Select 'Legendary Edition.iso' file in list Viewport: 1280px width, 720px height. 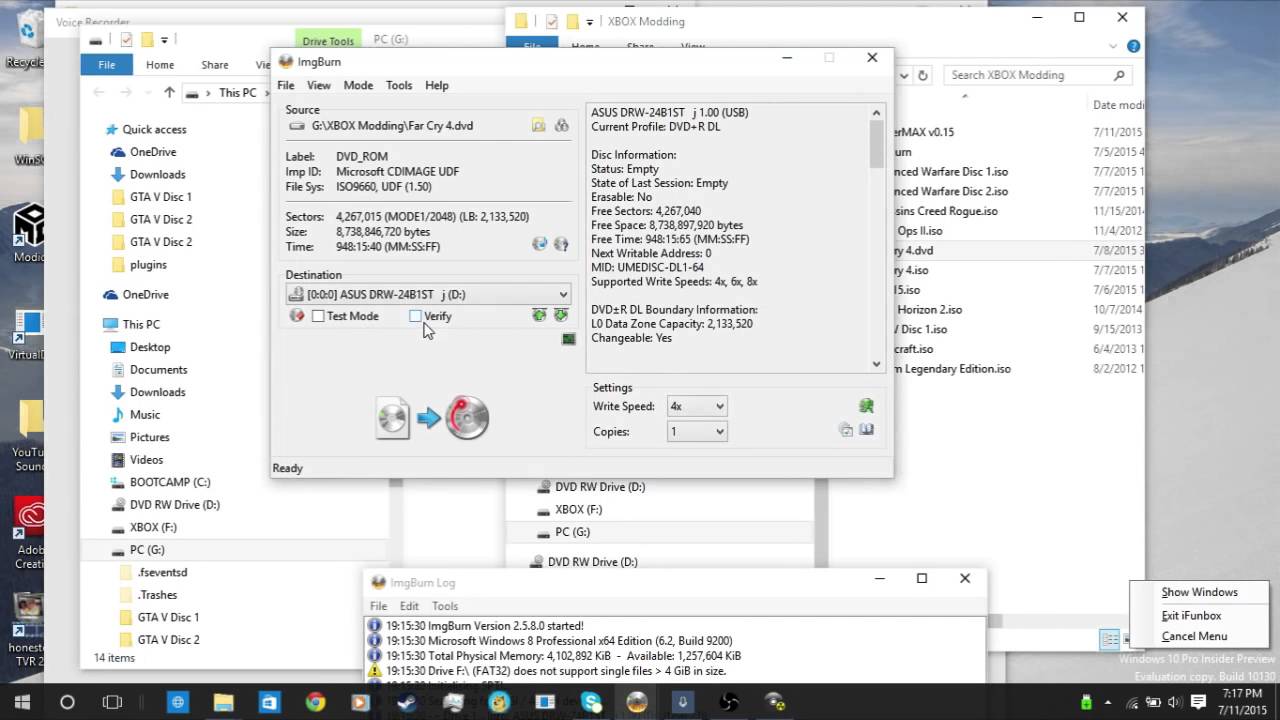coord(953,369)
